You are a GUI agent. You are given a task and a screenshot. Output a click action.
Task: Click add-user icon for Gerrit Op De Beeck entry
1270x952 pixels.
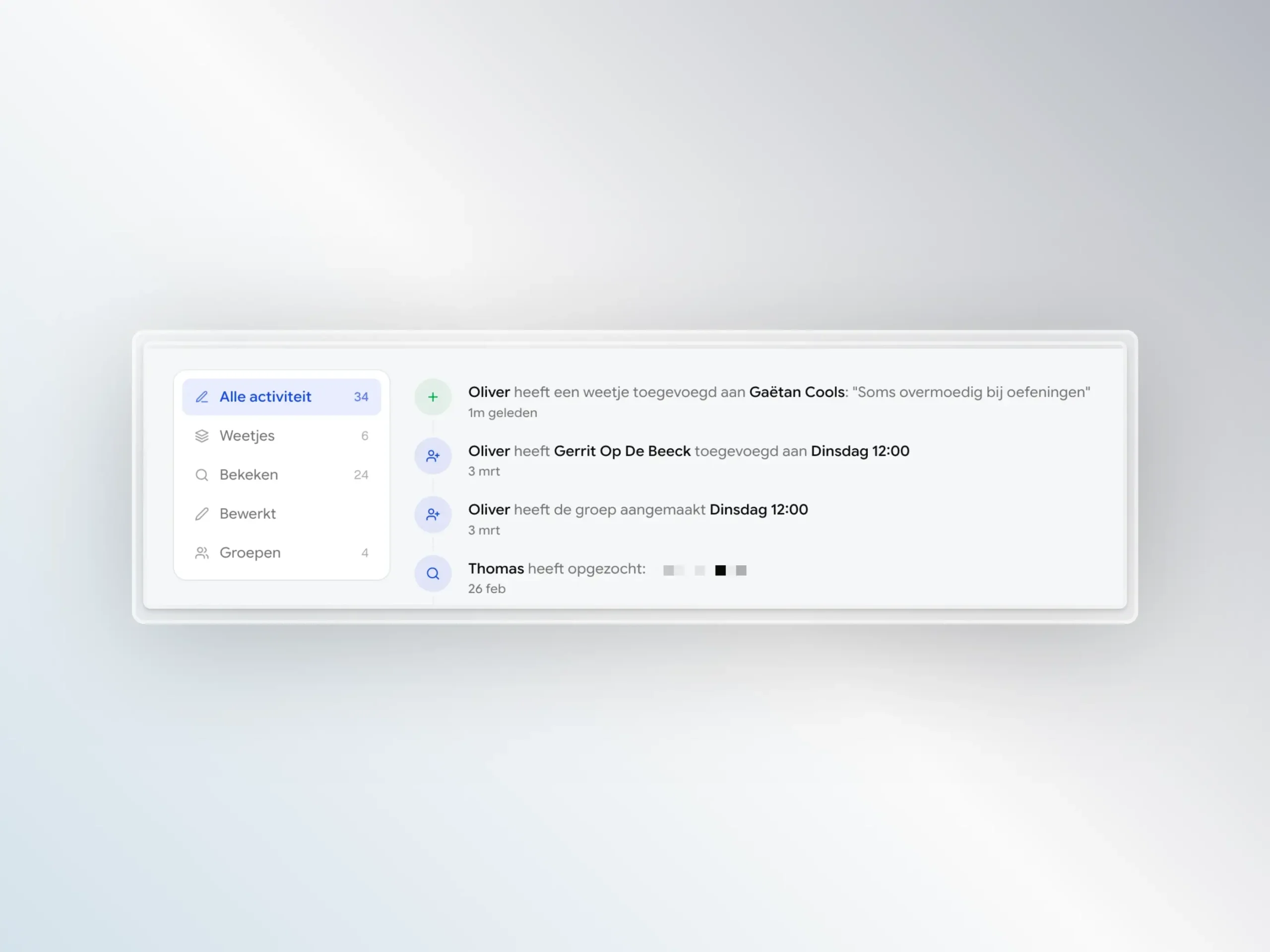point(433,456)
